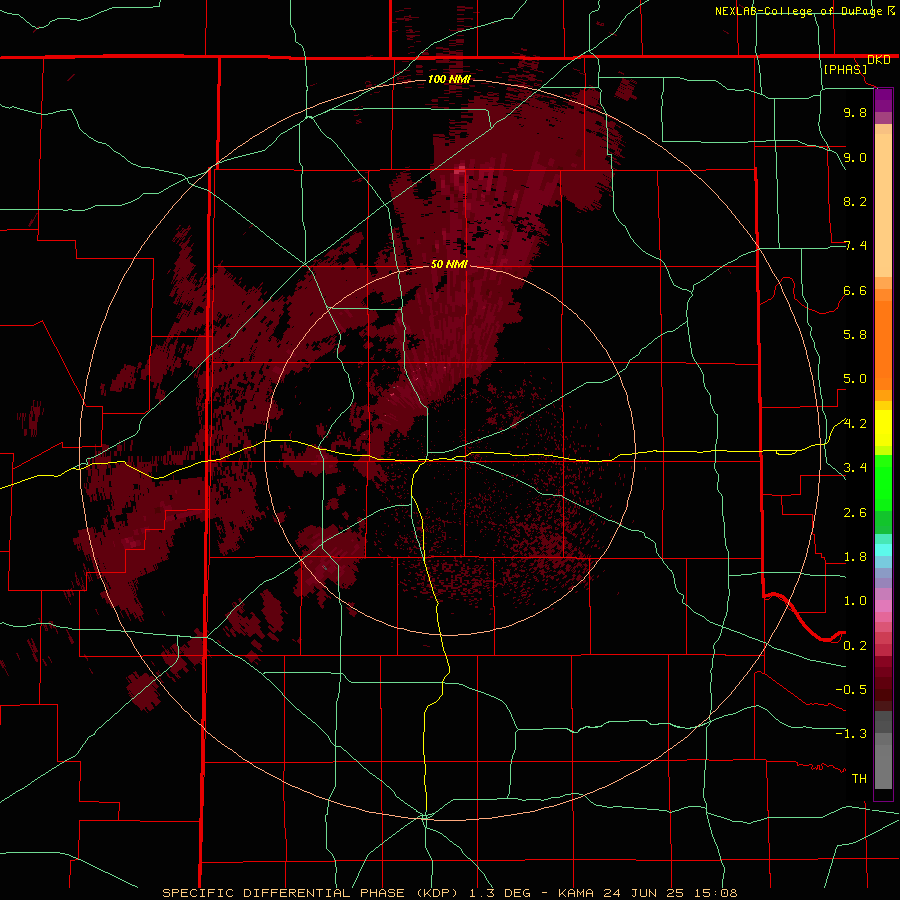This screenshot has height=900, width=900.
Task: Click the 1.0 legend value
Action: pyautogui.click(x=855, y=601)
